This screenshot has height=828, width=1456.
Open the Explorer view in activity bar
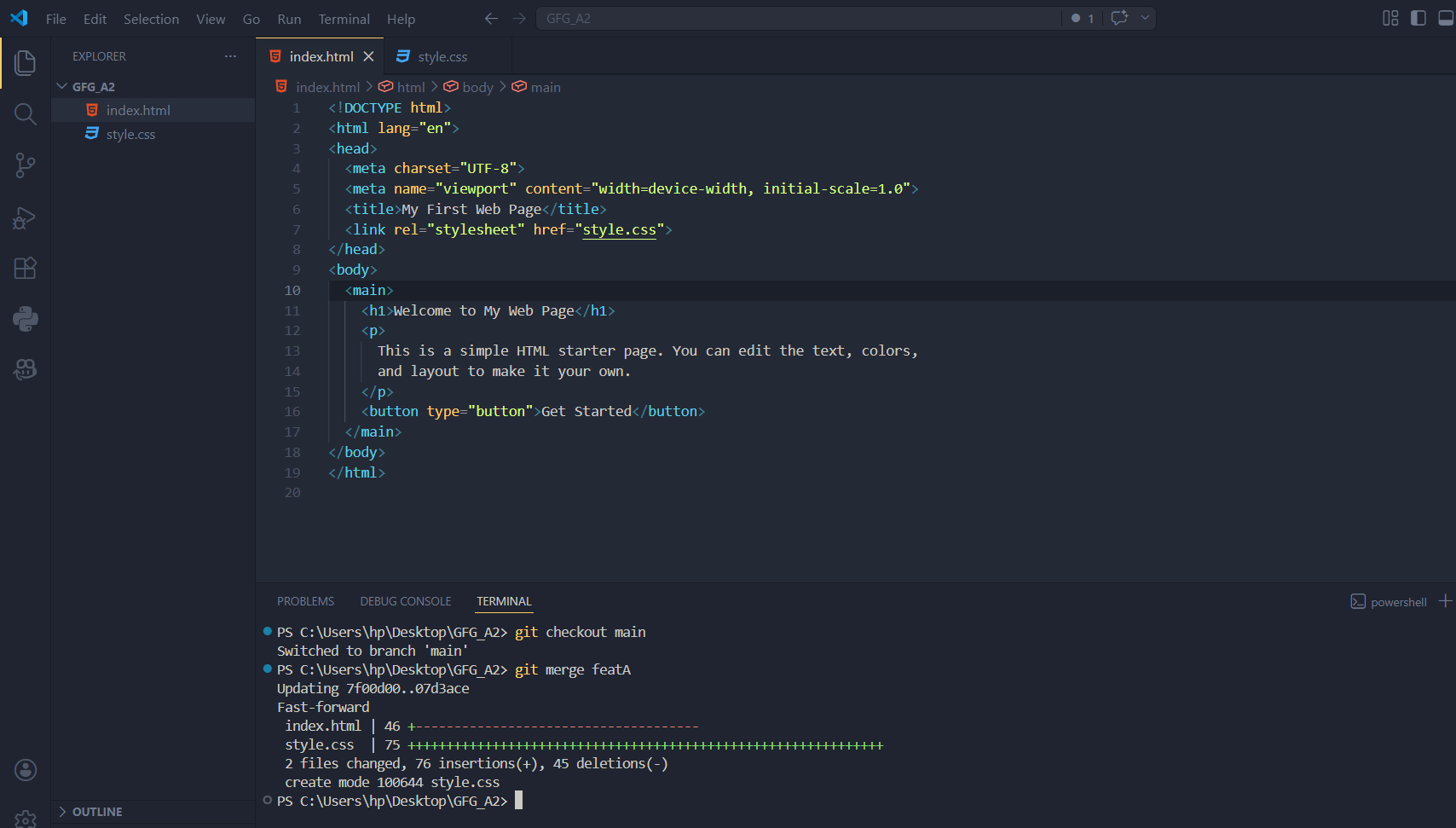[26, 62]
